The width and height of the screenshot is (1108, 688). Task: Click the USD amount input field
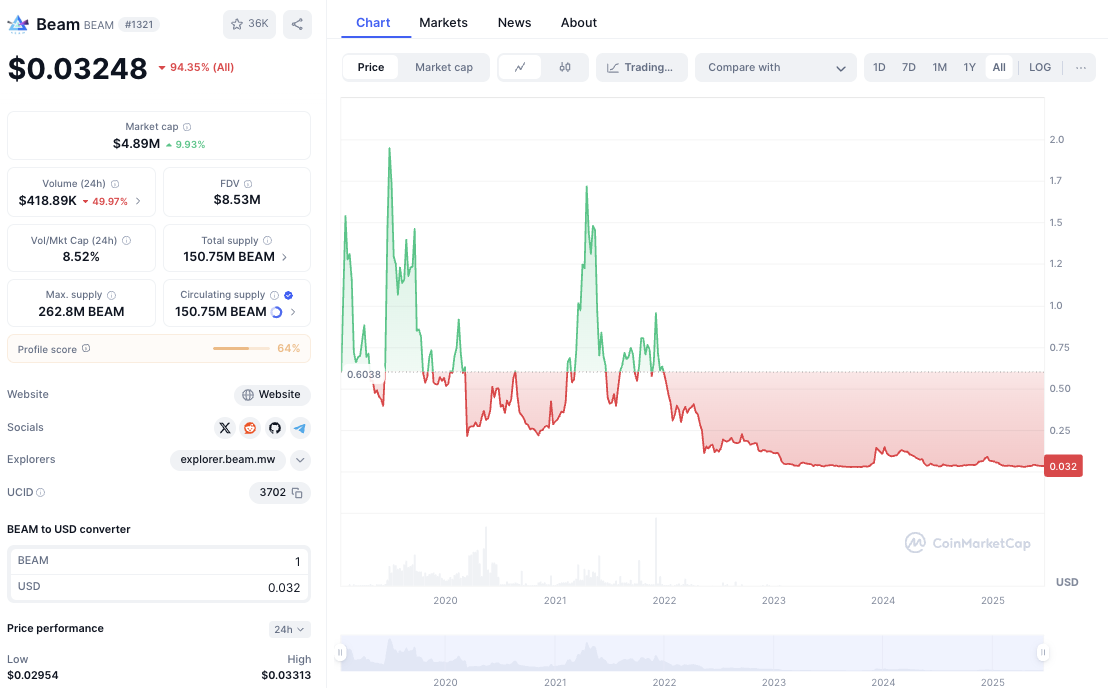[x=159, y=587]
